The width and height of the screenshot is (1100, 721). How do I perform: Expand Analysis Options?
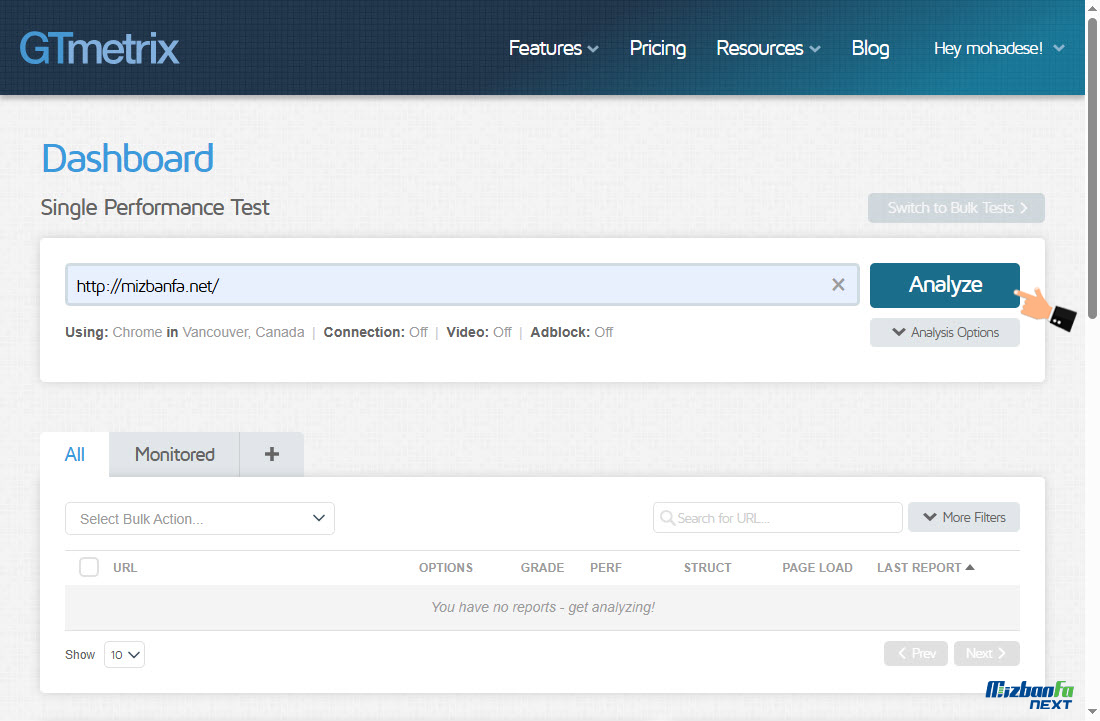click(x=944, y=332)
